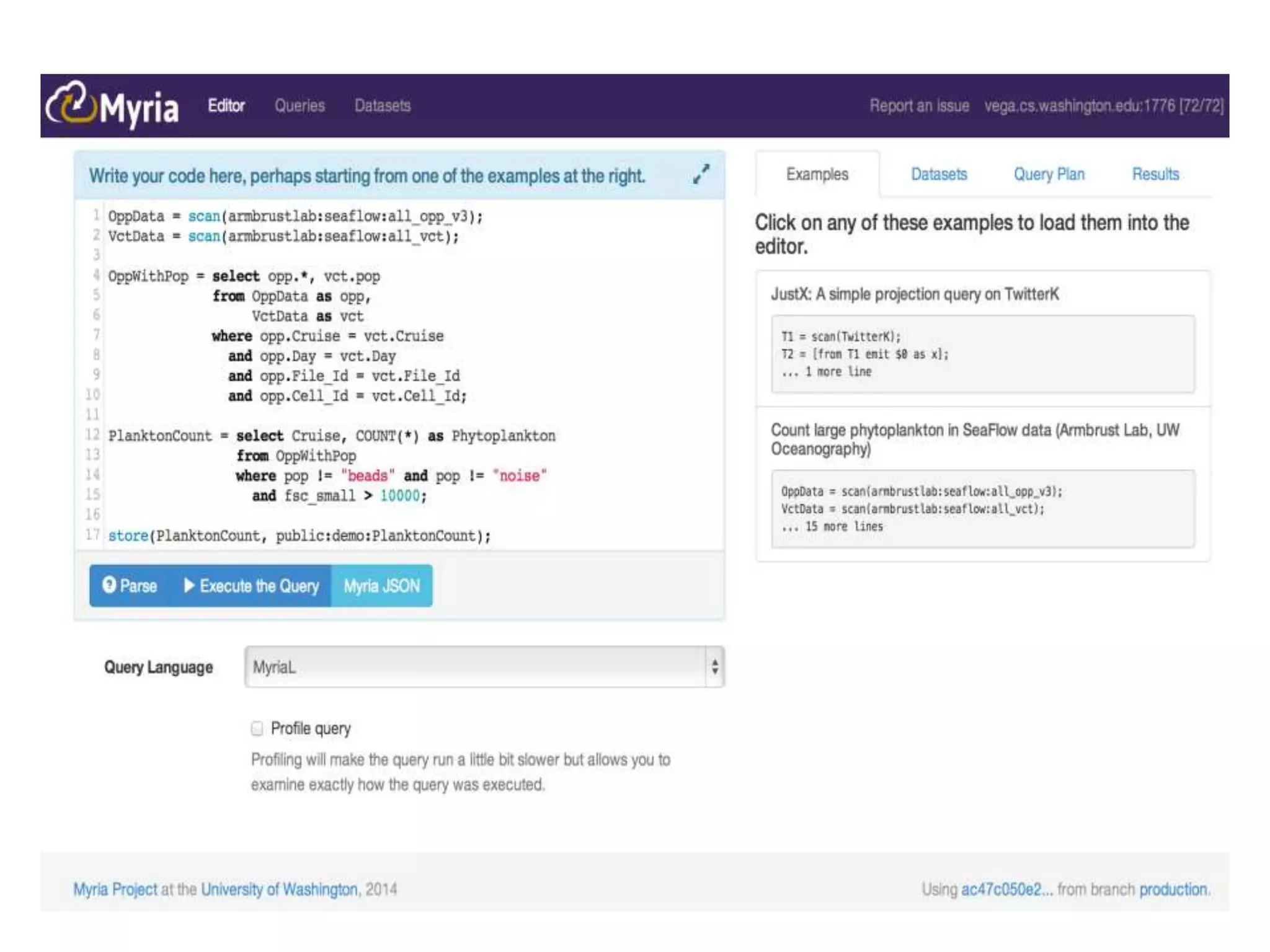Open Queries in top navigation
The height and width of the screenshot is (952, 1270).
300,105
